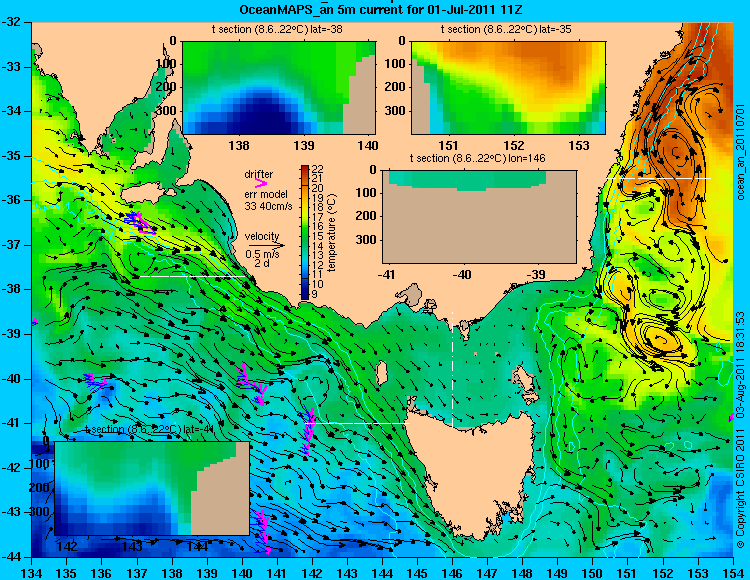
Task: Click the '0.5 m/s' scale text
Action: [263, 254]
